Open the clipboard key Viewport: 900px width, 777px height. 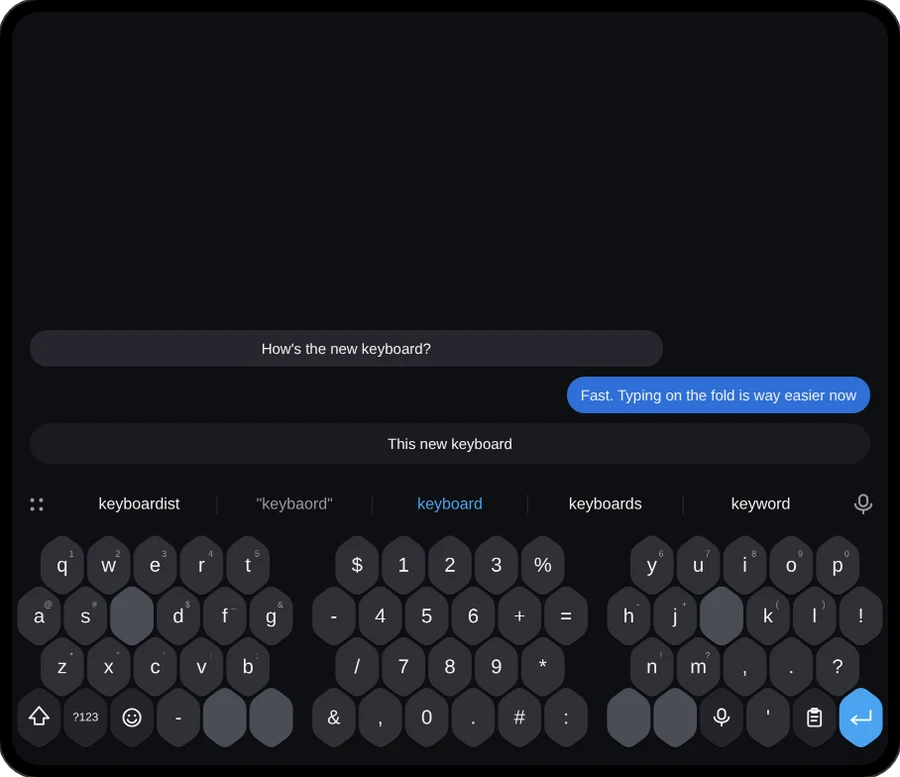click(814, 717)
